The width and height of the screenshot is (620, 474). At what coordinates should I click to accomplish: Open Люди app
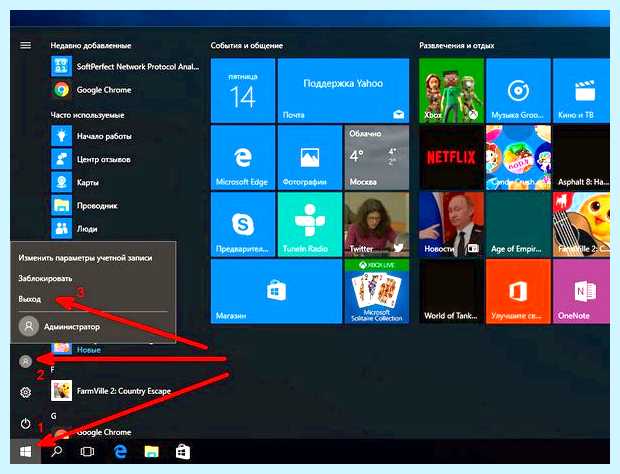[x=75, y=229]
